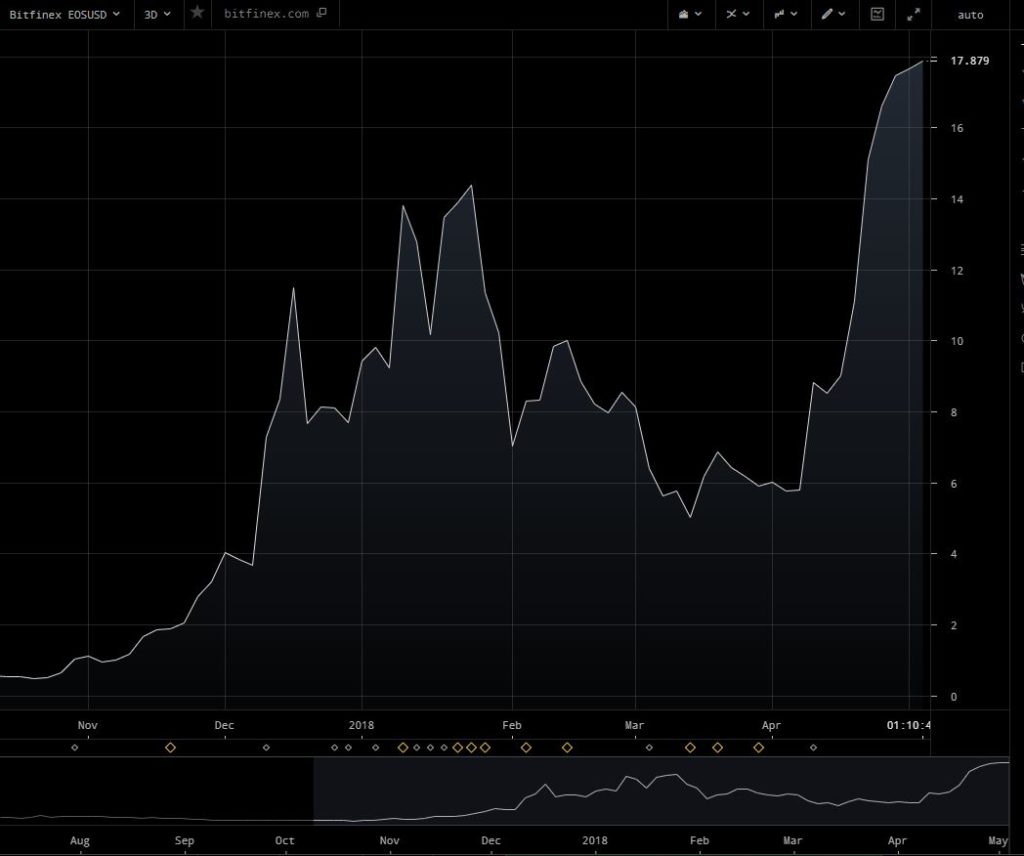Viewport: 1024px width, 856px height.
Task: Click the Mar label on main time axis
Action: coord(634,725)
